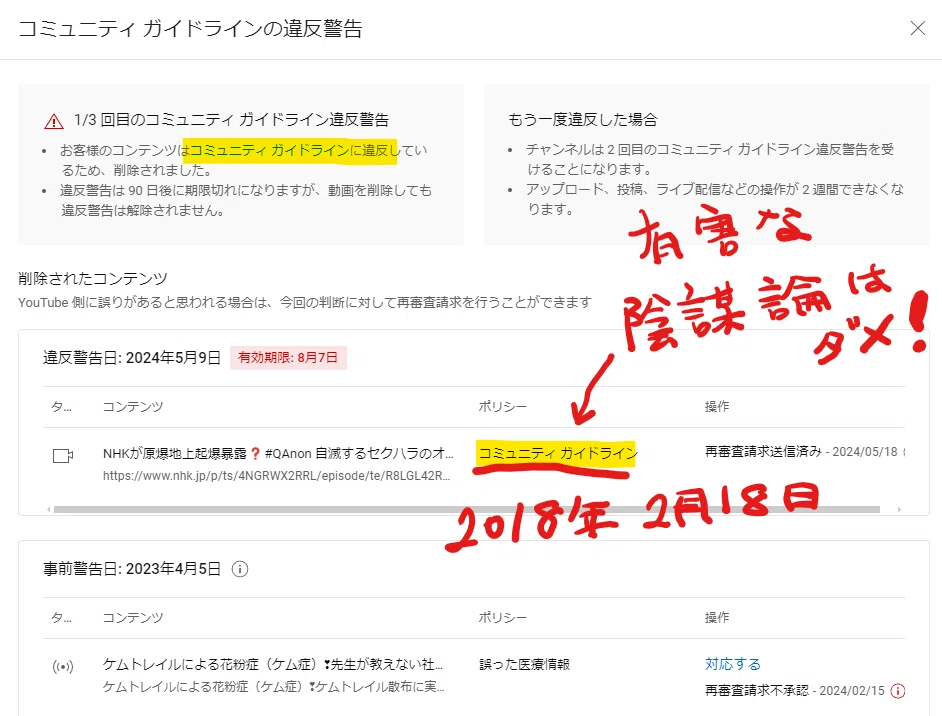
Task: Click the info icon next to 事前警告日
Action: (x=240, y=569)
